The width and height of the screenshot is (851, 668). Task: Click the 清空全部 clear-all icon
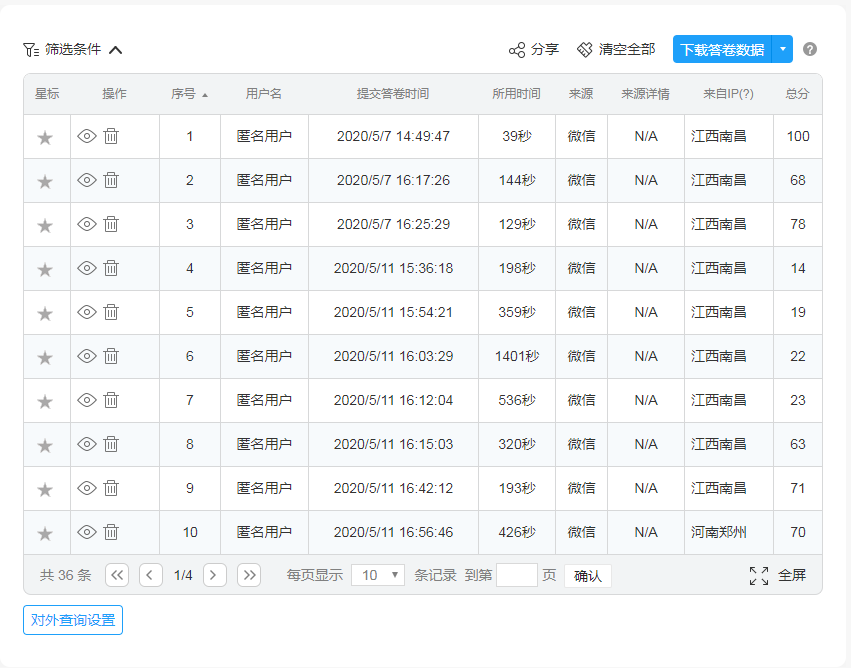pos(585,50)
